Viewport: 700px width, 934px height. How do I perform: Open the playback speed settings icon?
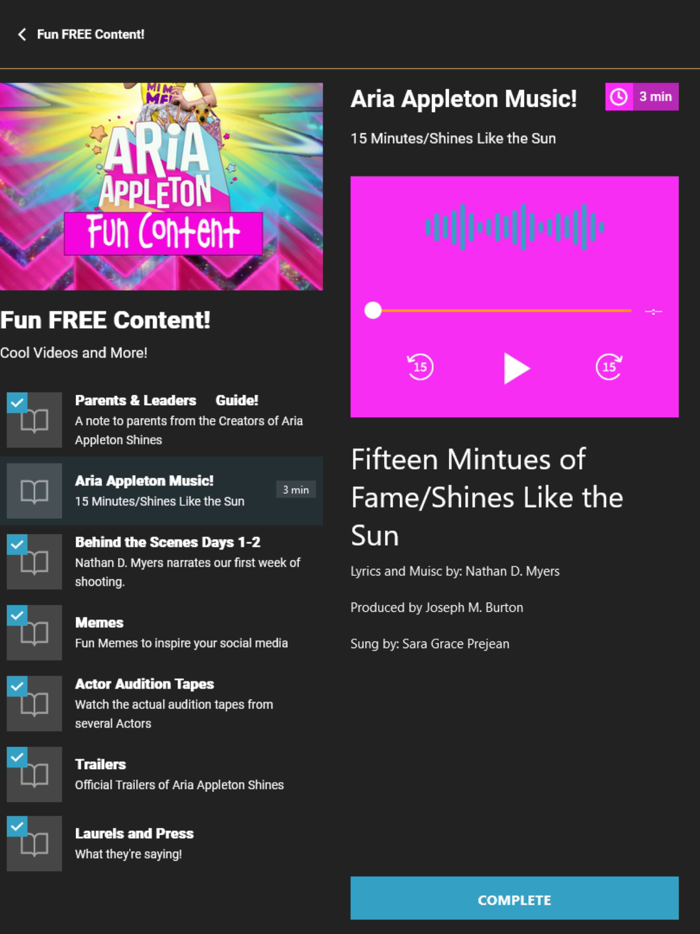654,312
